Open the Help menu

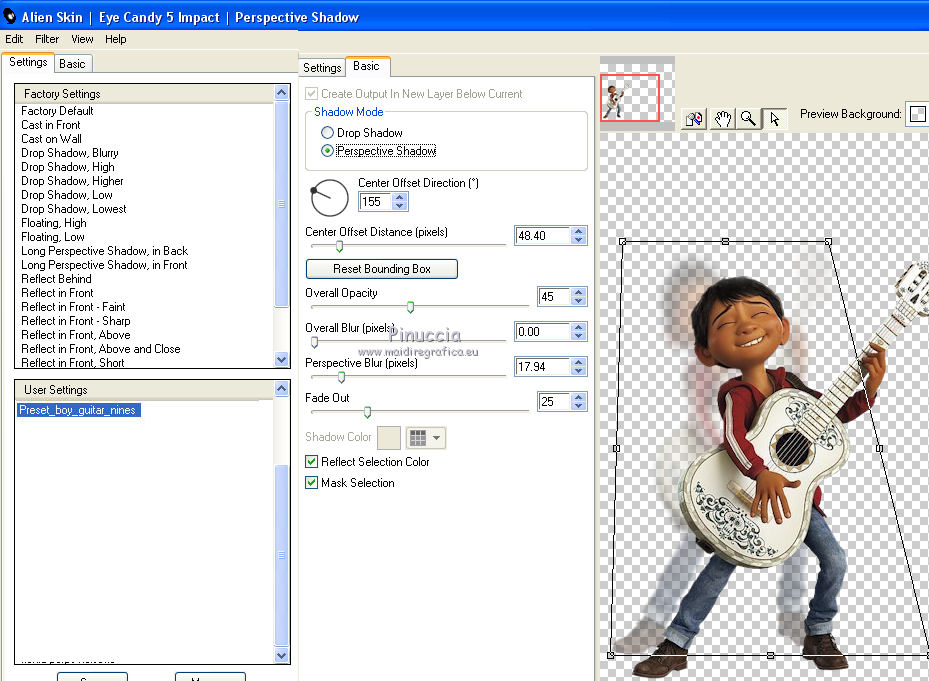[x=116, y=39]
